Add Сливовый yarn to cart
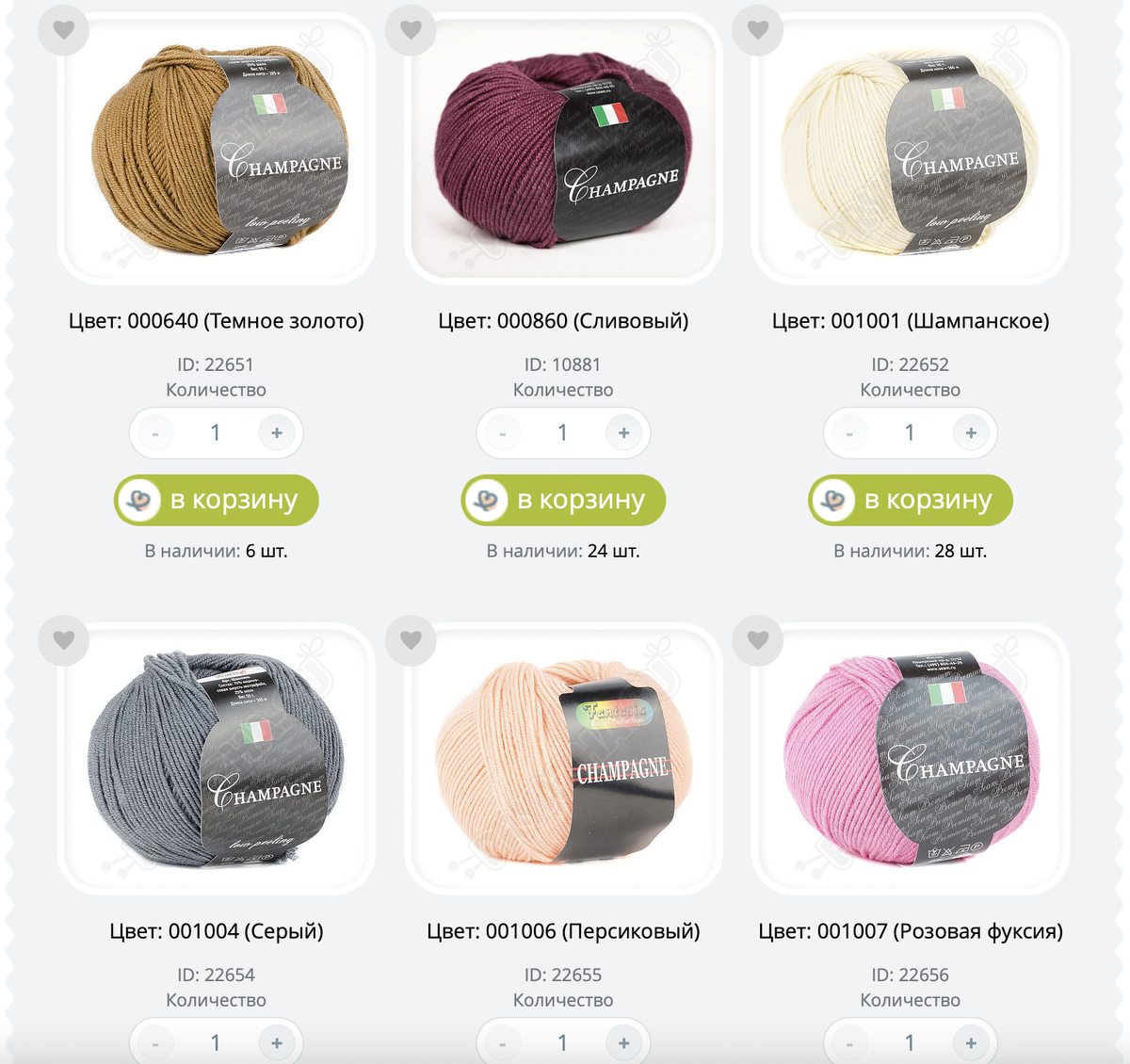 [x=563, y=500]
